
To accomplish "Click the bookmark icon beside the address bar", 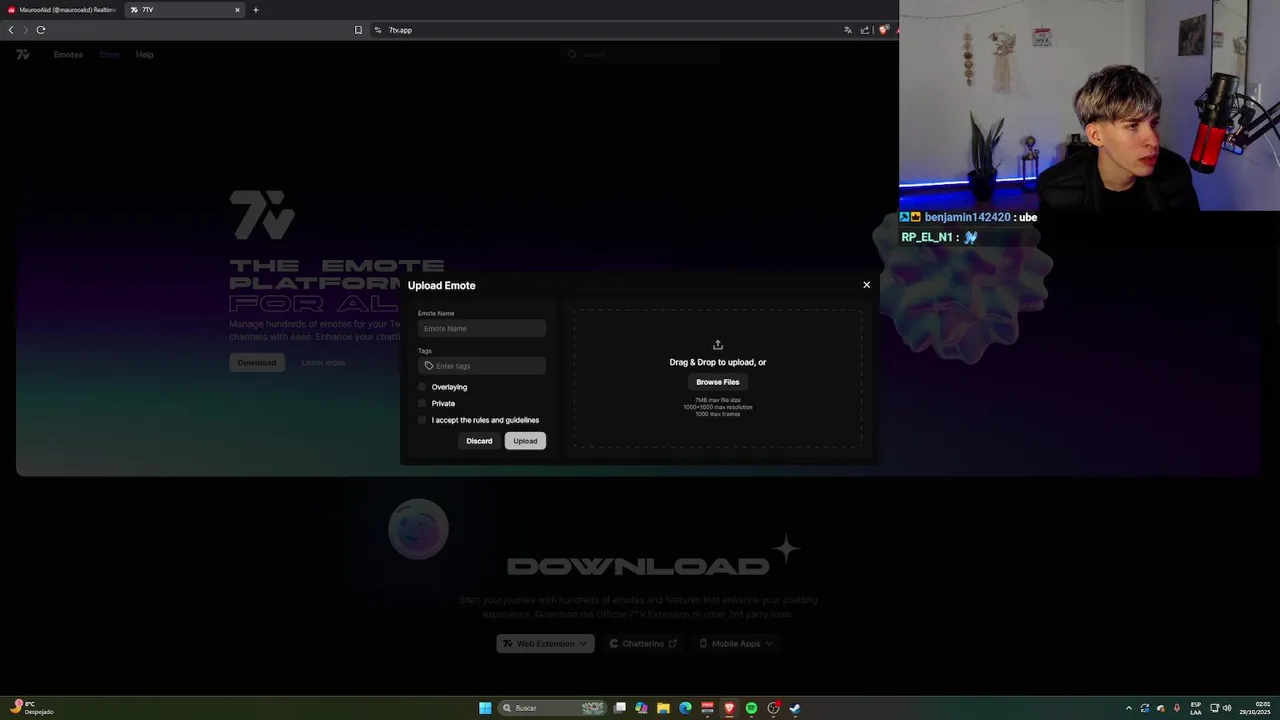I will (358, 30).
